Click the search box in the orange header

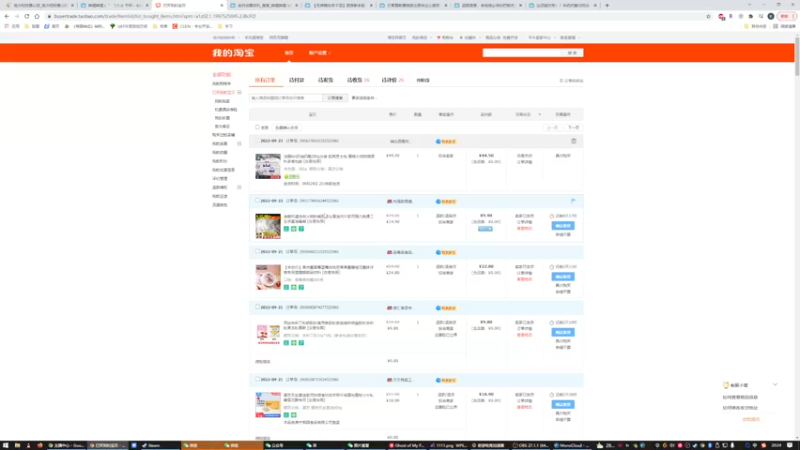[521, 53]
